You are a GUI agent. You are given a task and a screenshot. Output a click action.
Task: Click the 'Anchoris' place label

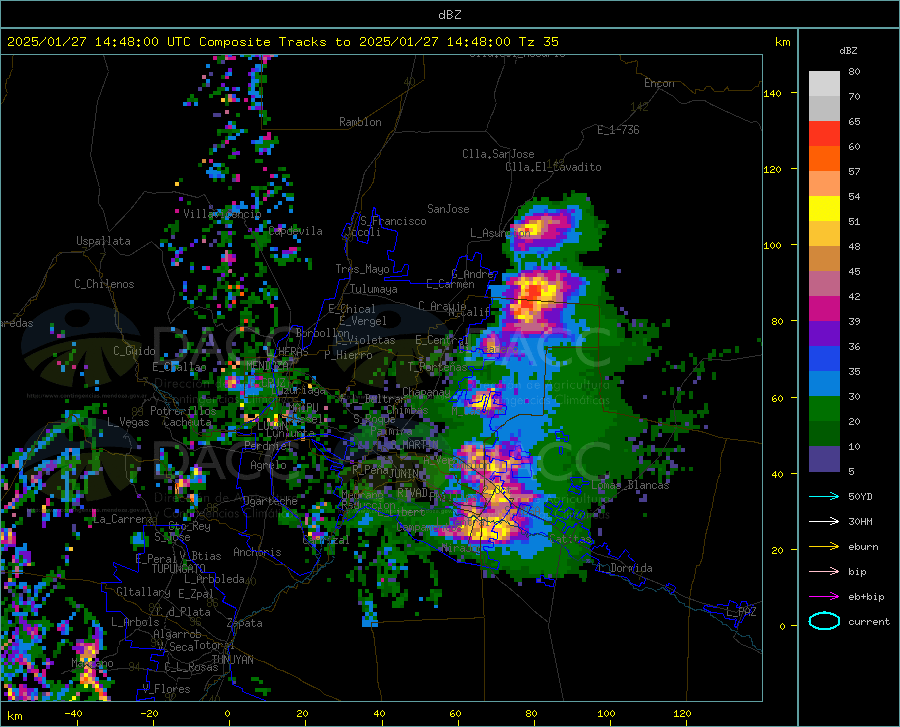257,553
